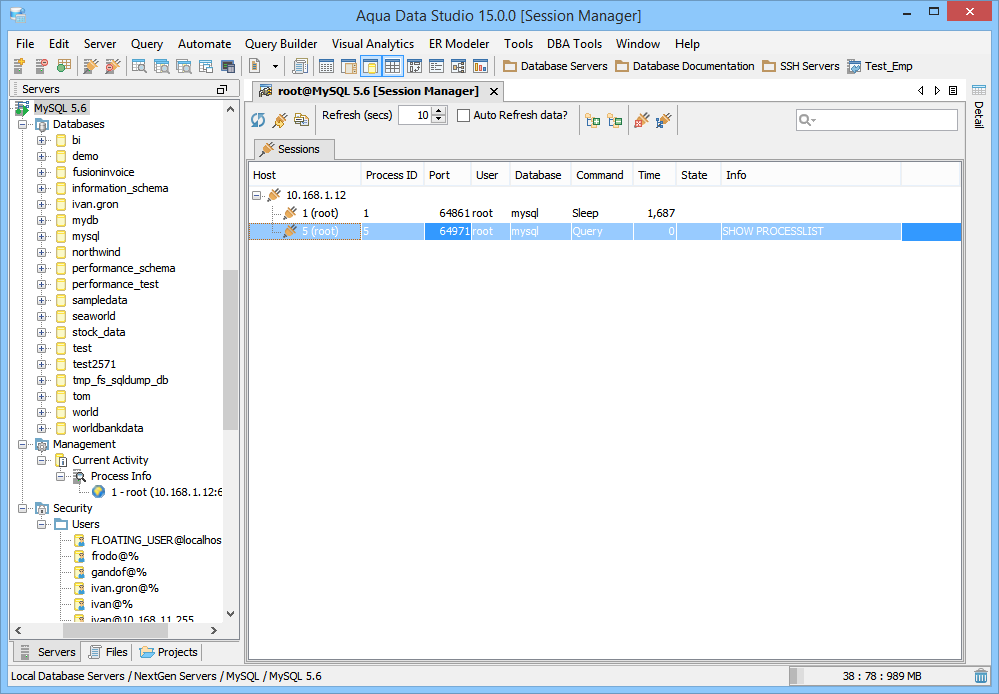Open Database Servers bookmark folder
The image size is (999, 694).
coord(555,66)
